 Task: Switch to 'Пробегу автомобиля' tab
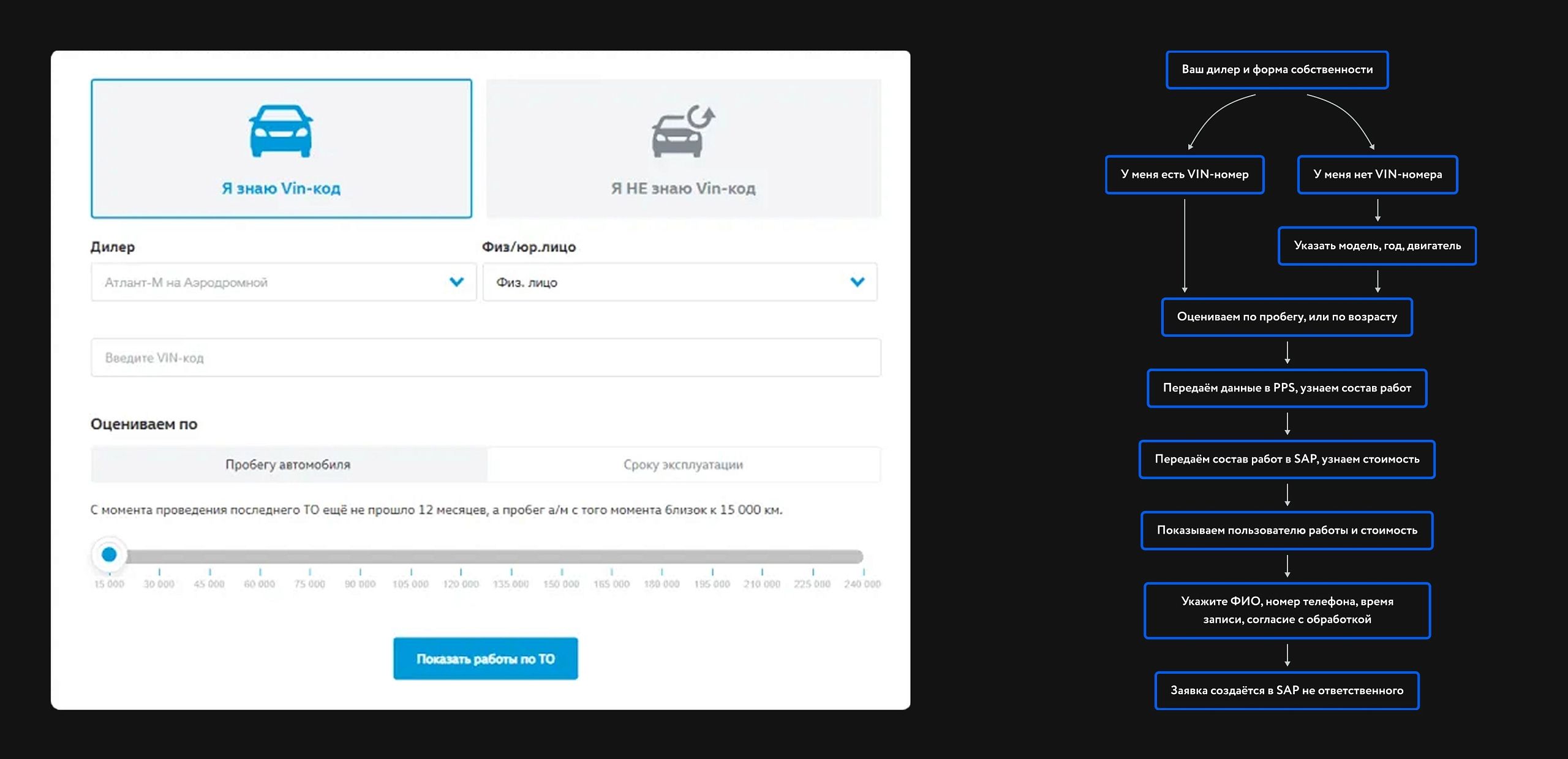(x=288, y=464)
